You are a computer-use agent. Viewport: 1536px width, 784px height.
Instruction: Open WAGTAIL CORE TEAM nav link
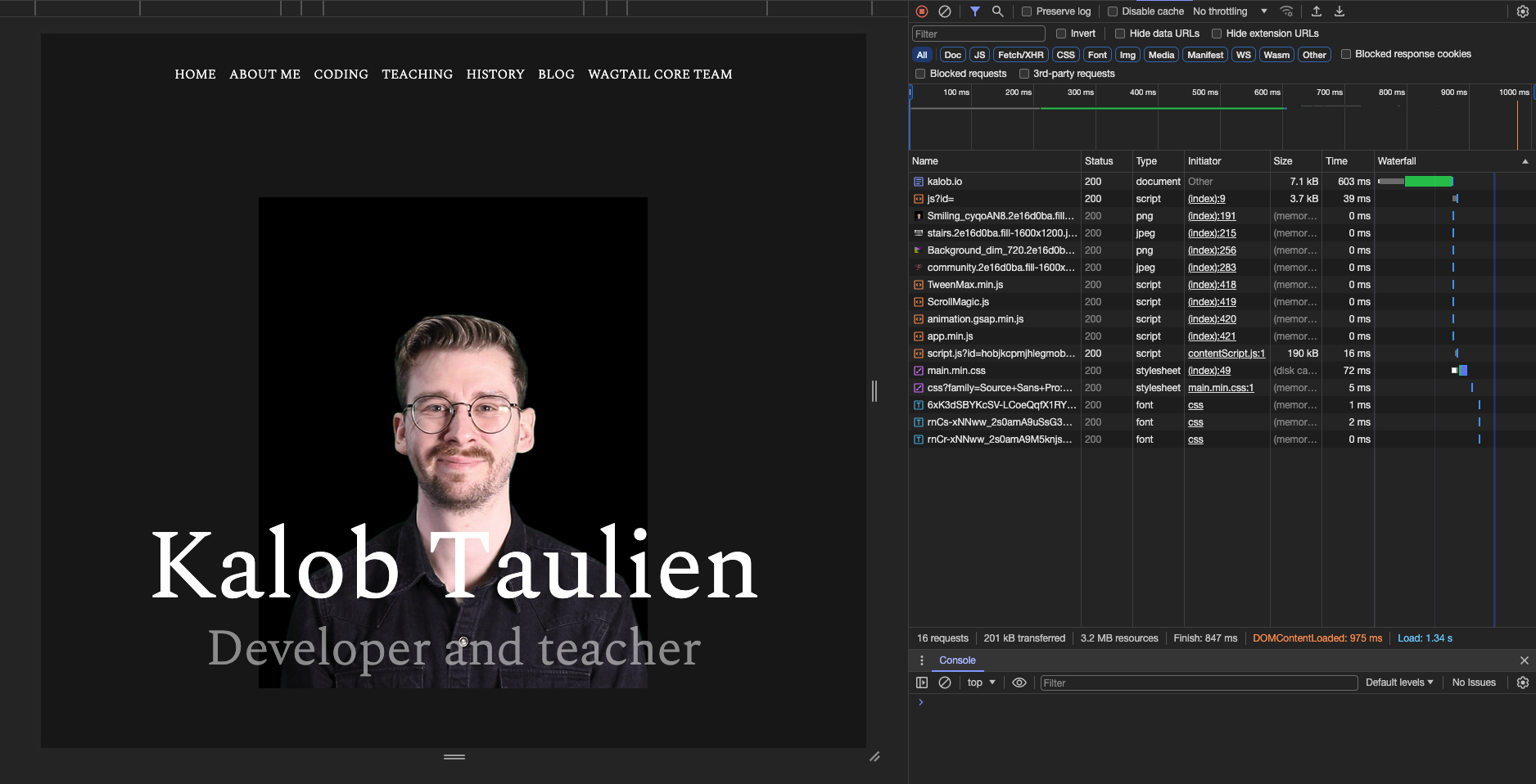pos(660,74)
